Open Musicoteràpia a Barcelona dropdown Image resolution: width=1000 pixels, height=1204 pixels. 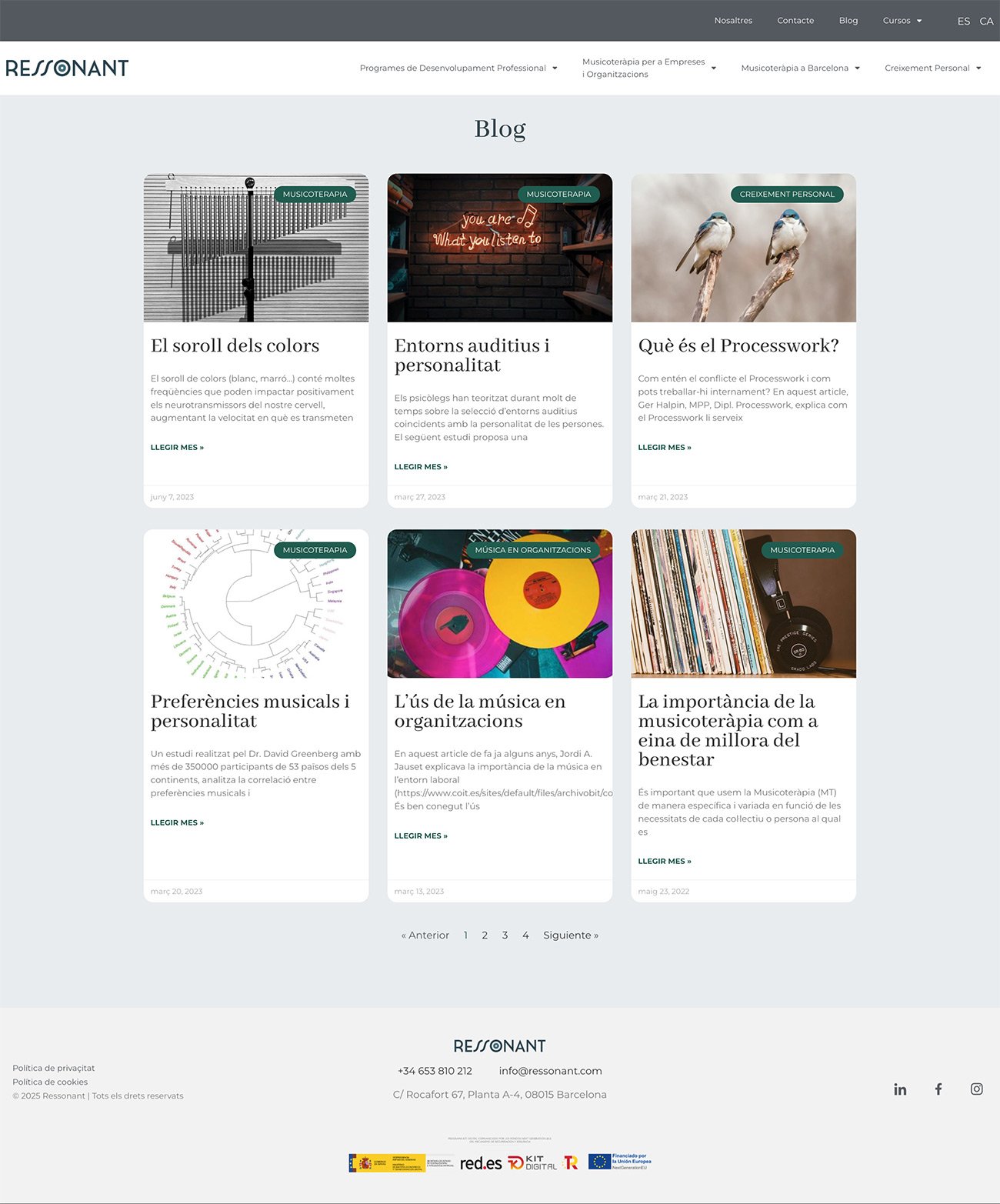click(800, 68)
